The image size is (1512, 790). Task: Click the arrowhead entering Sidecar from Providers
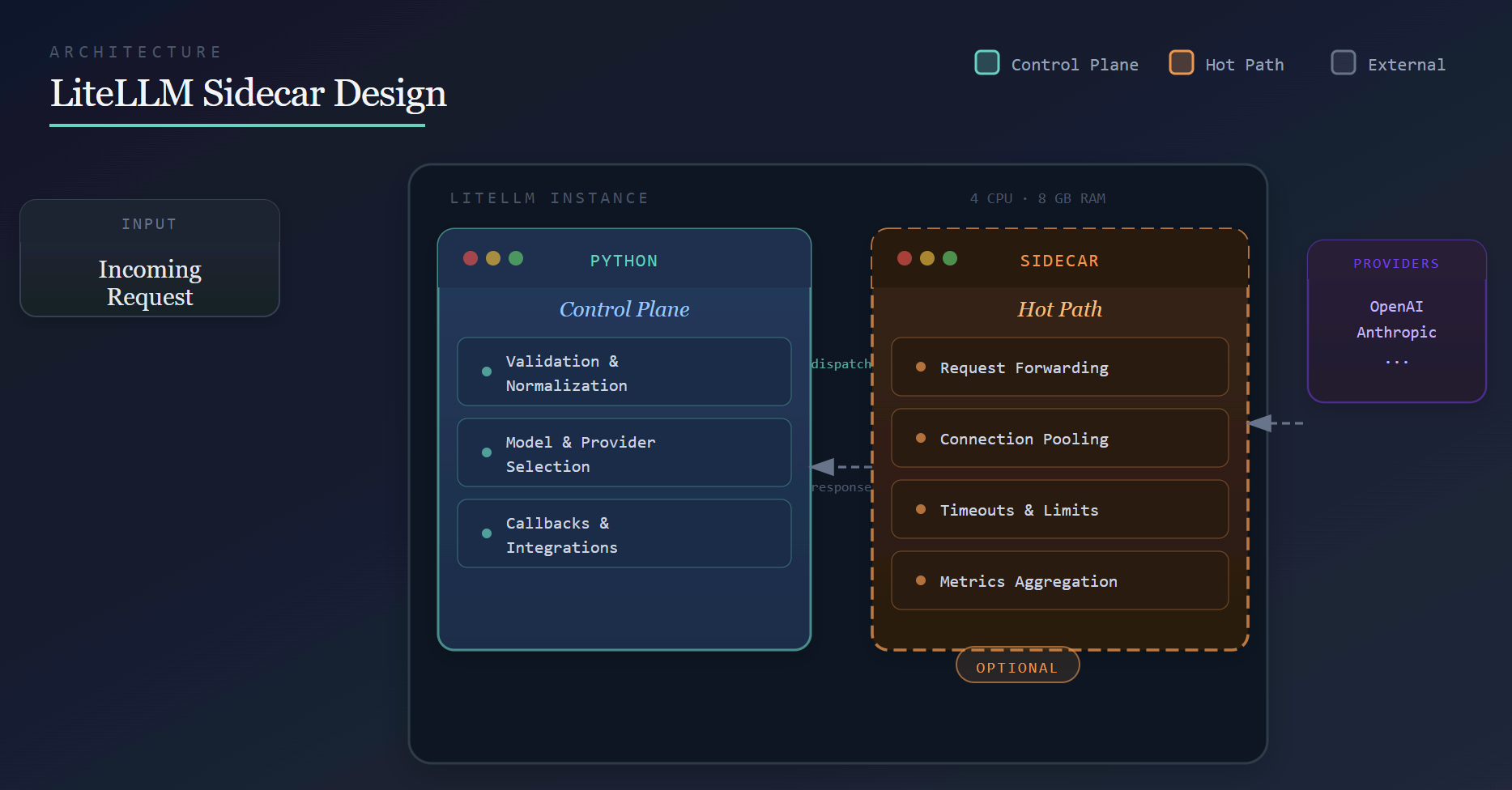click(x=1260, y=423)
